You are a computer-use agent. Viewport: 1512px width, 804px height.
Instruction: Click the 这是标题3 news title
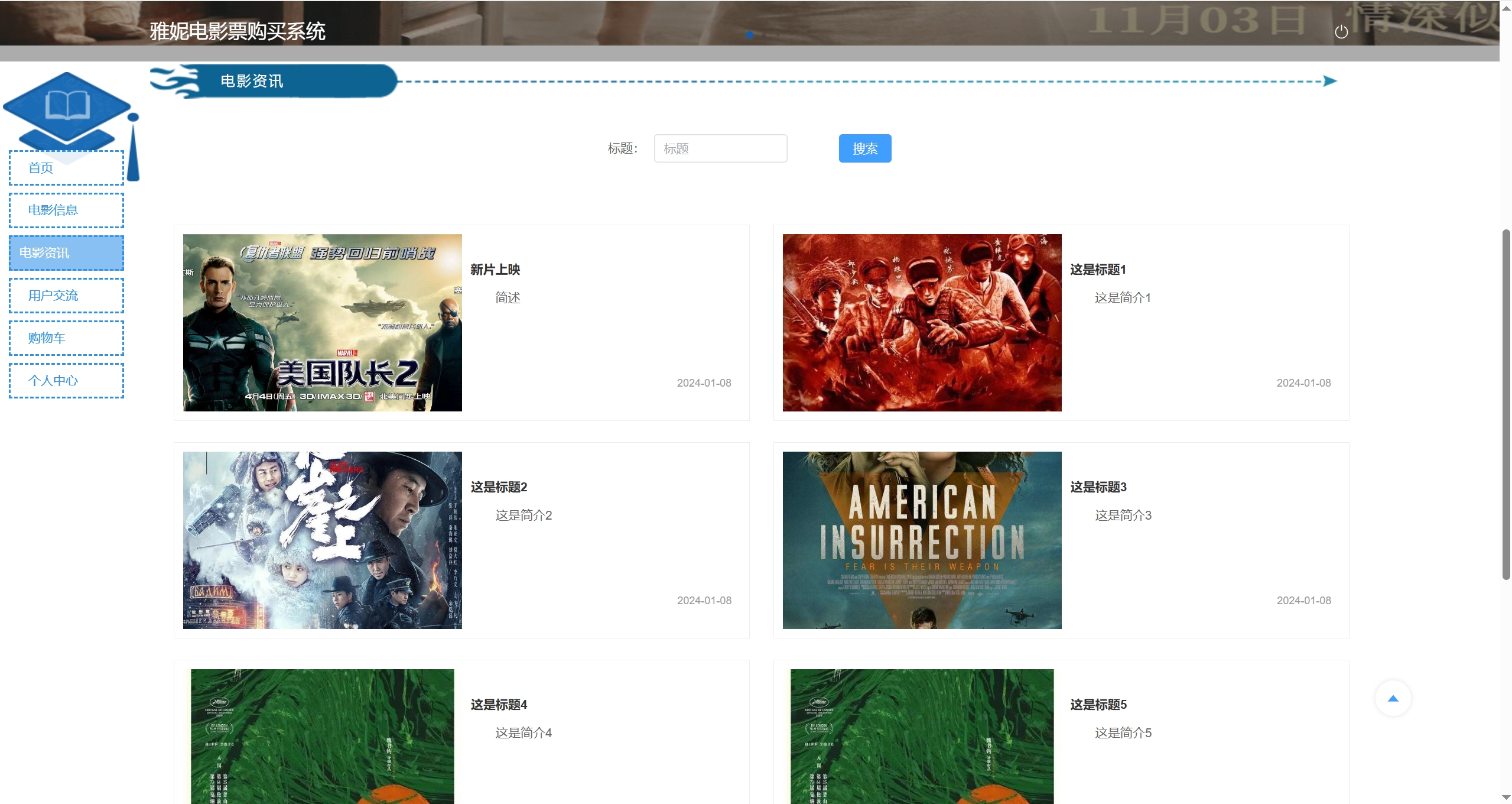(1098, 487)
